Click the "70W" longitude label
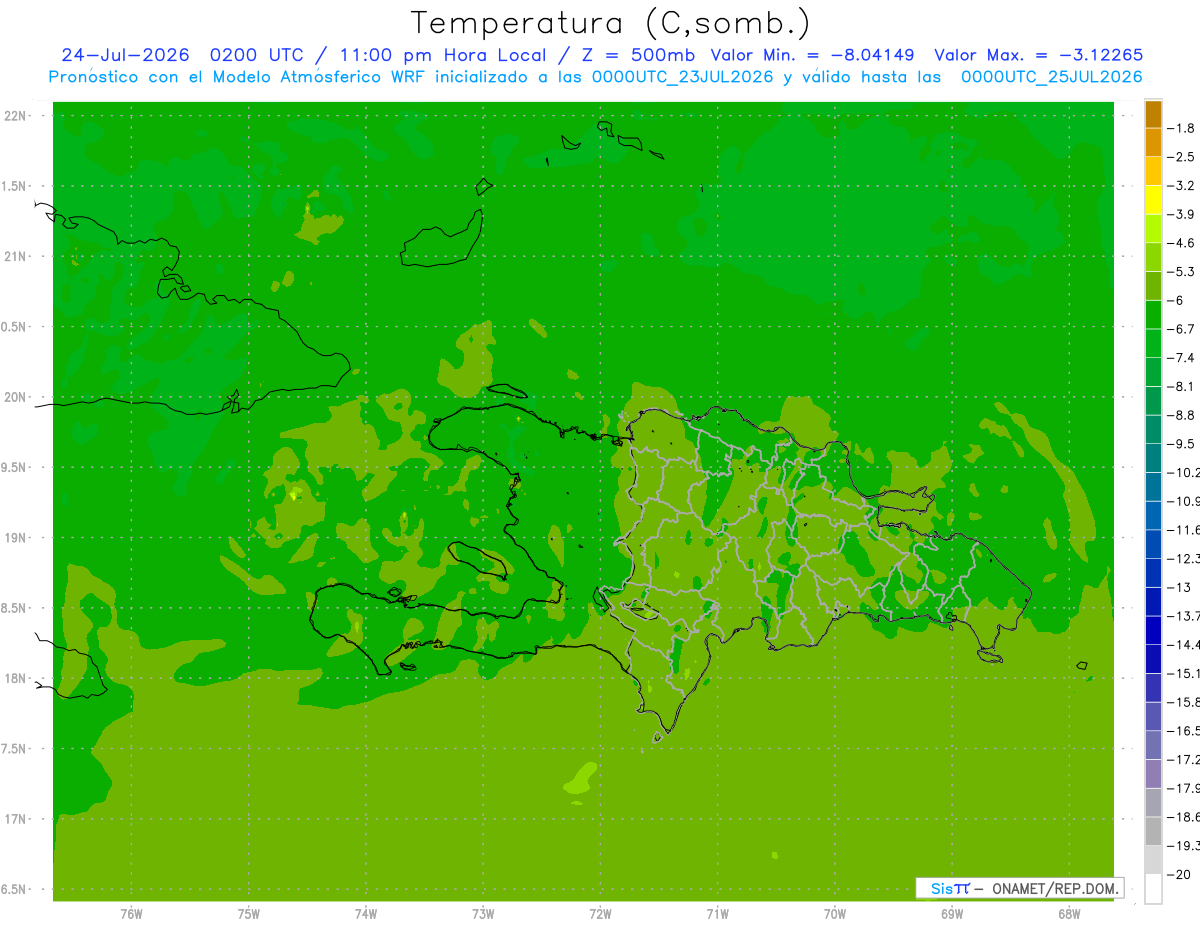The image size is (1200, 927). click(x=834, y=913)
